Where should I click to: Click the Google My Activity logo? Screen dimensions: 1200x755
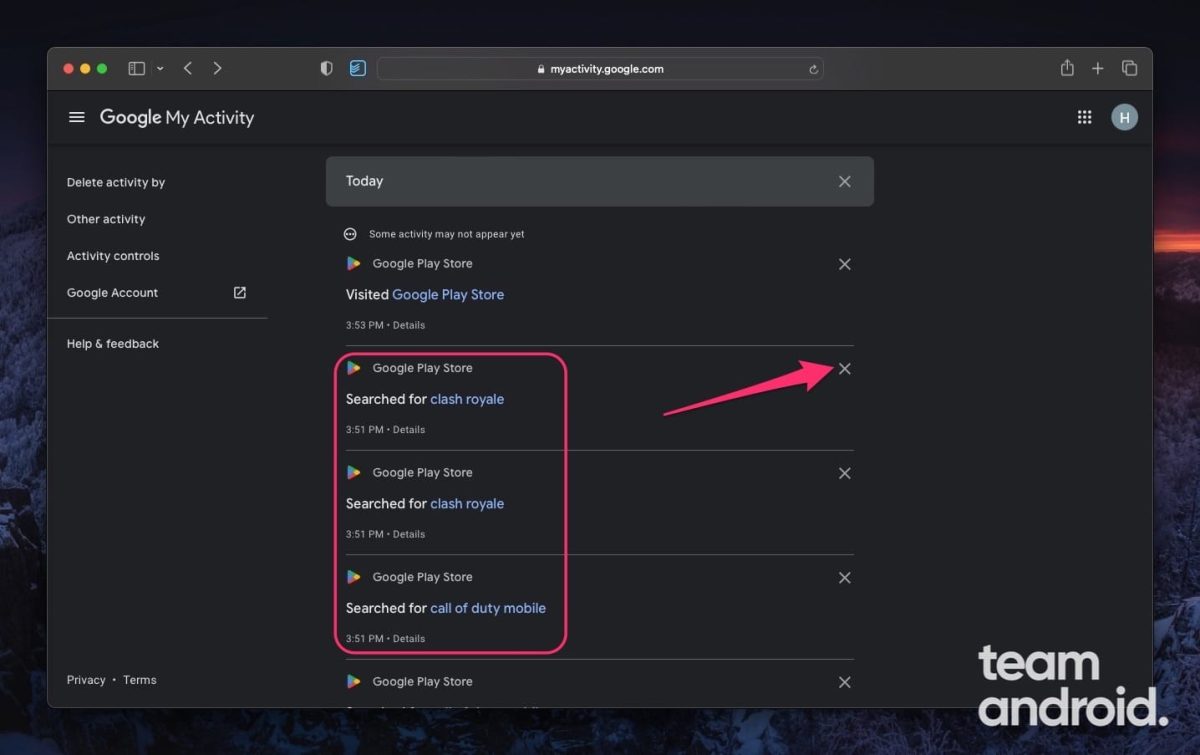coord(176,117)
